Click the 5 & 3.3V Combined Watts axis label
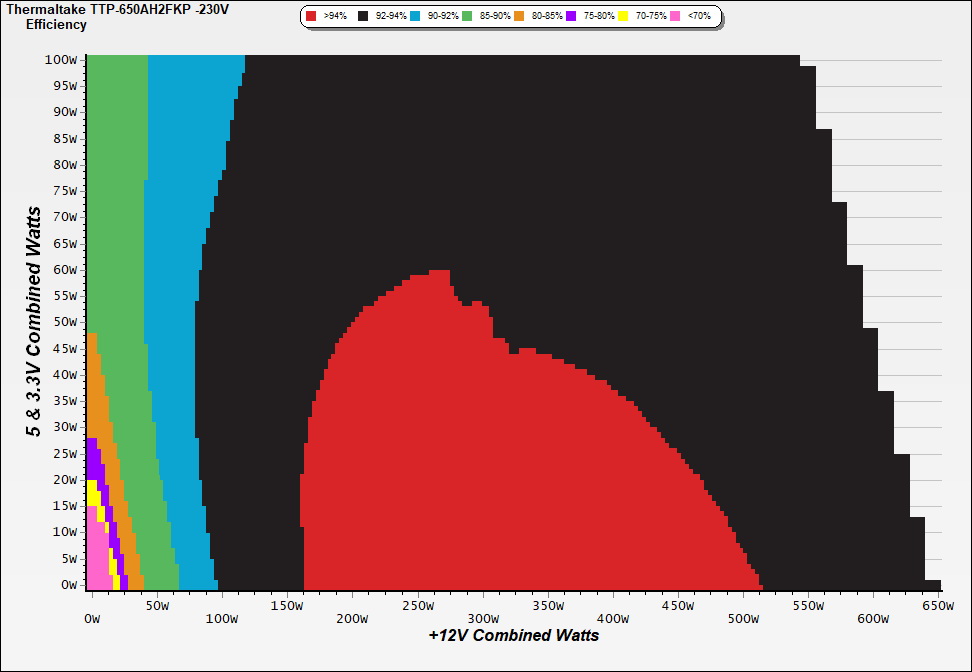 click(35, 321)
